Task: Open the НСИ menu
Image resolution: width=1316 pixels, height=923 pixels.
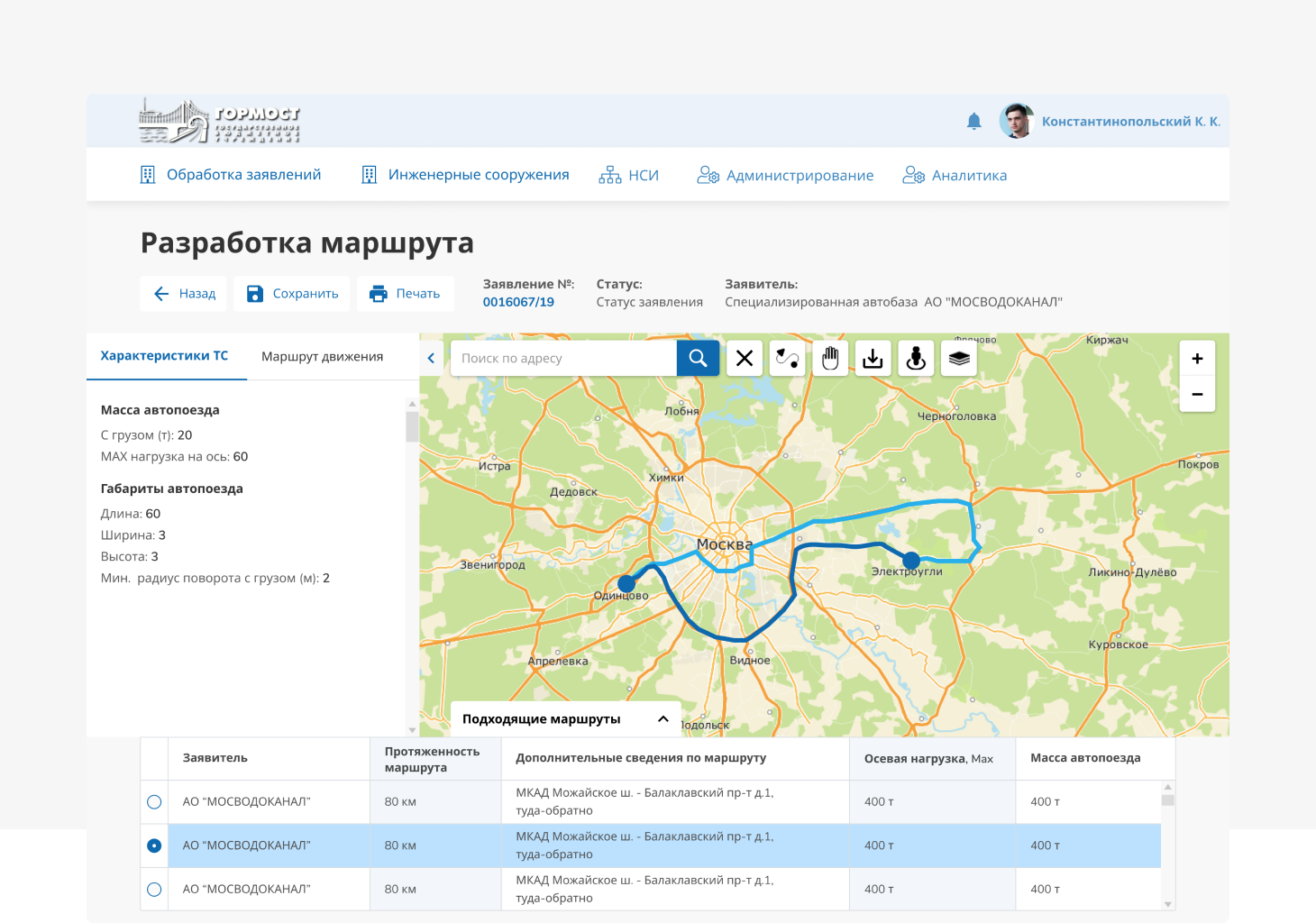Action: (x=629, y=175)
